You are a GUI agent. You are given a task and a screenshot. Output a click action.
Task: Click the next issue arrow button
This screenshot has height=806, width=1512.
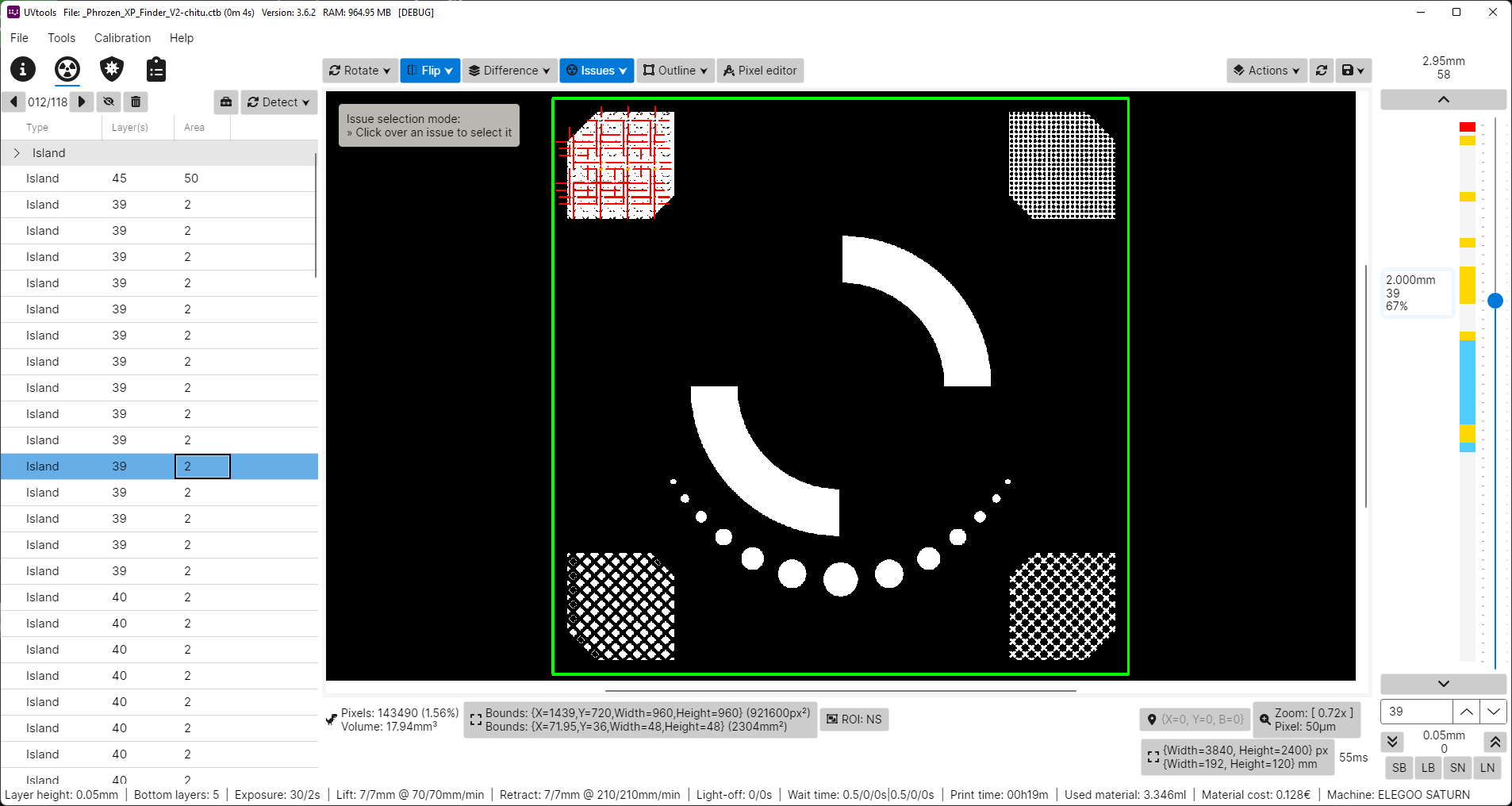pos(82,102)
